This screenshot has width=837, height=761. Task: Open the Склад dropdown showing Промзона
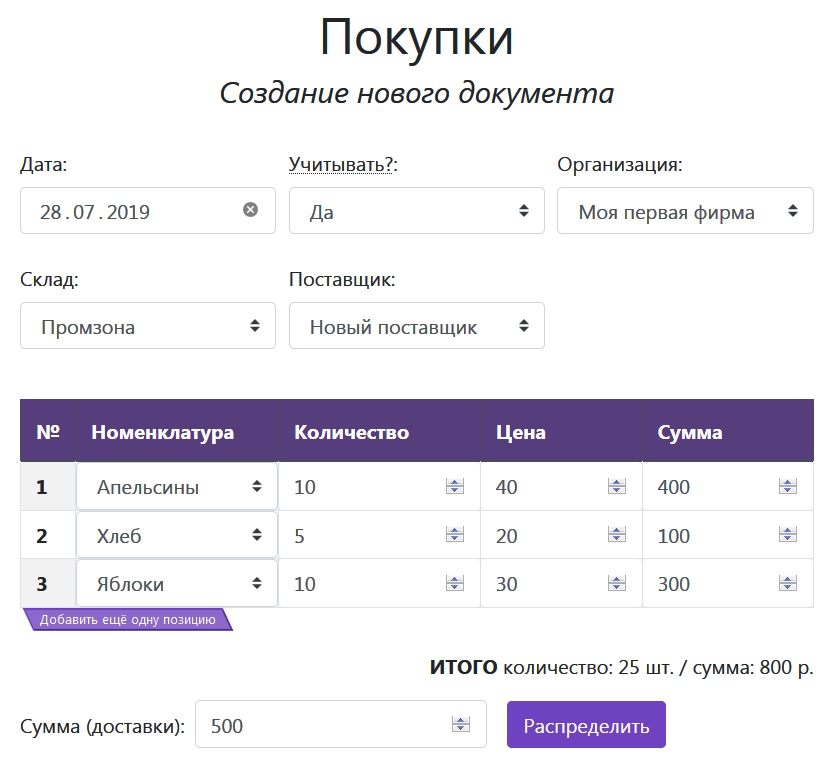[148, 326]
